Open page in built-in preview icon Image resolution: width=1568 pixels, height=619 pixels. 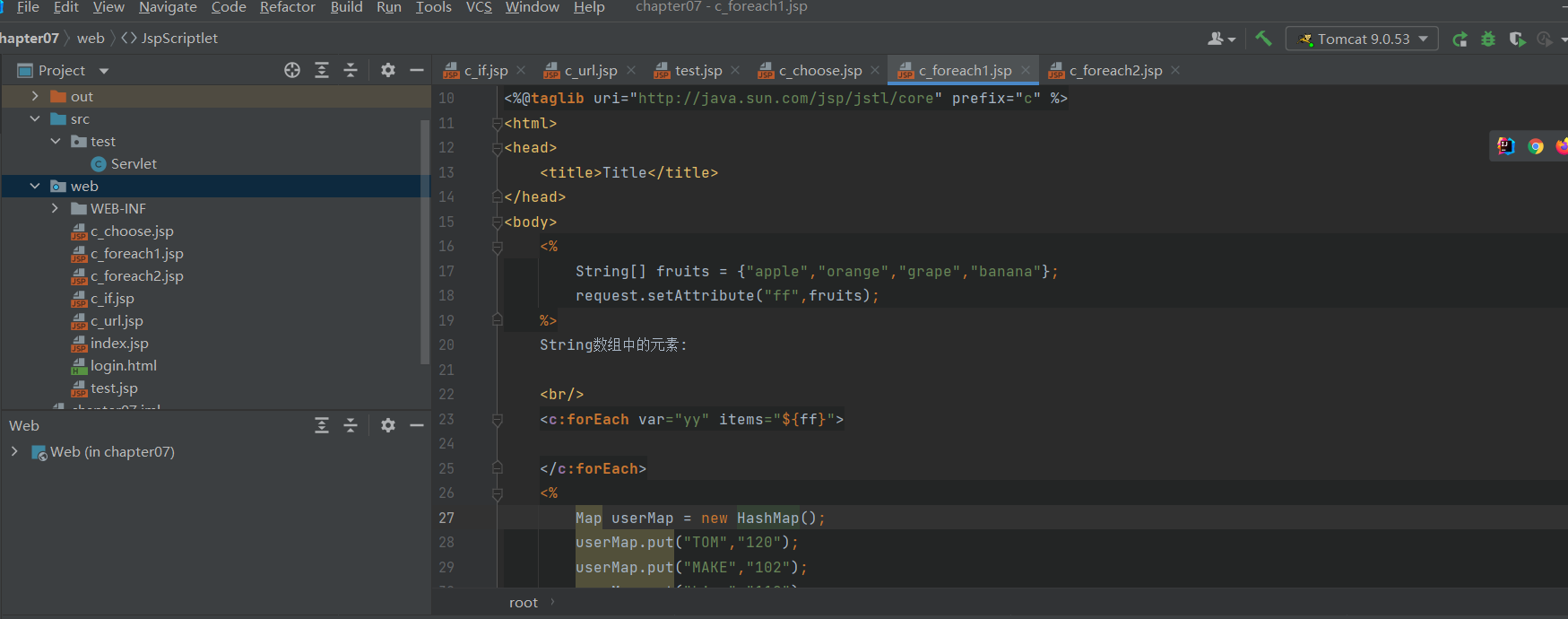tap(1506, 146)
